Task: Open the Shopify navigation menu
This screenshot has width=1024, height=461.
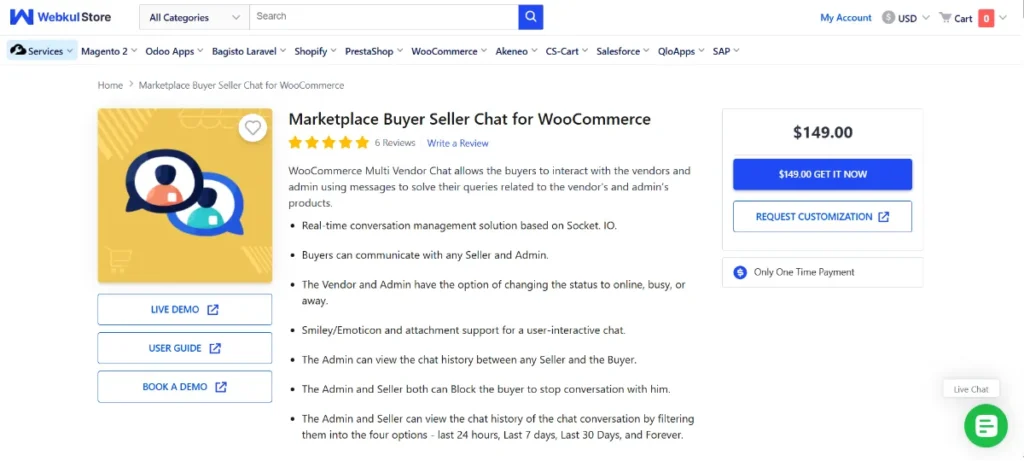Action: tap(314, 51)
